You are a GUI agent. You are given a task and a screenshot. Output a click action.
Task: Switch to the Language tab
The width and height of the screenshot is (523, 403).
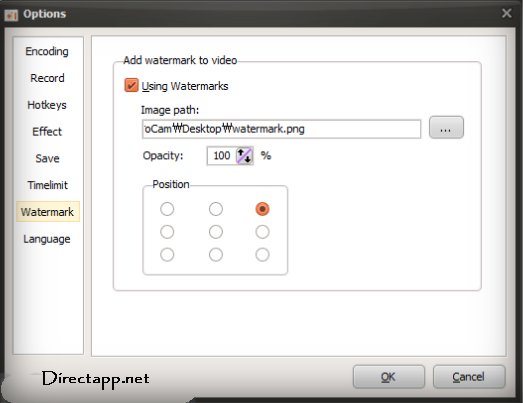47,239
